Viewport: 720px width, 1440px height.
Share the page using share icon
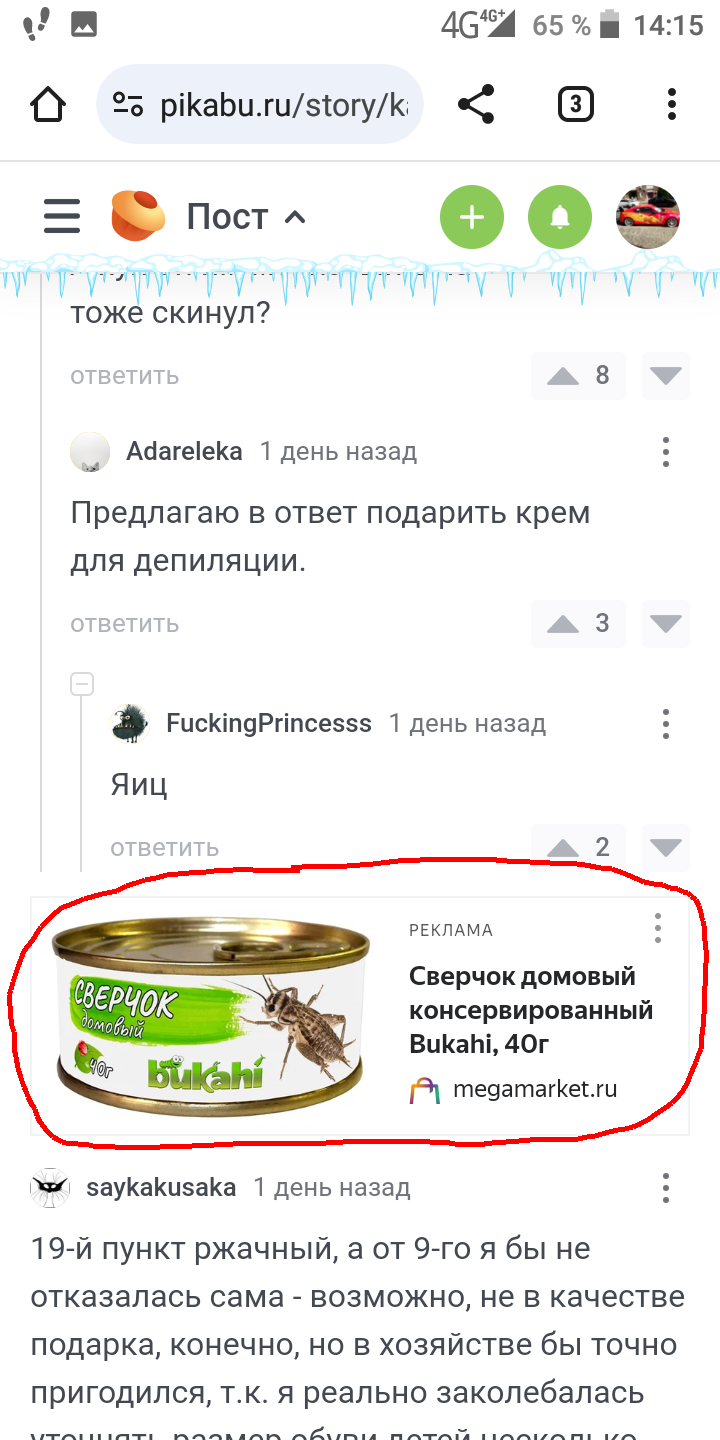[476, 104]
